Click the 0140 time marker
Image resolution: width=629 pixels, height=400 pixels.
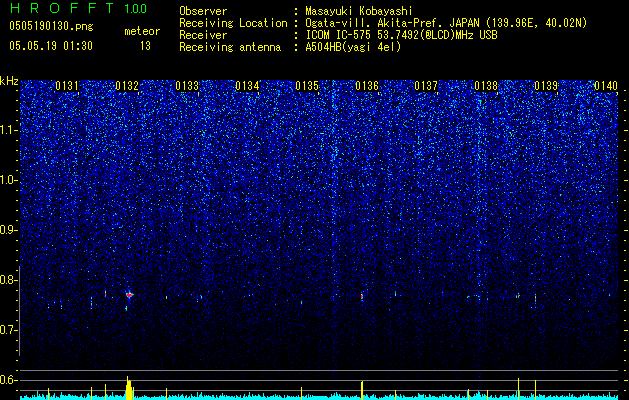coord(606,86)
